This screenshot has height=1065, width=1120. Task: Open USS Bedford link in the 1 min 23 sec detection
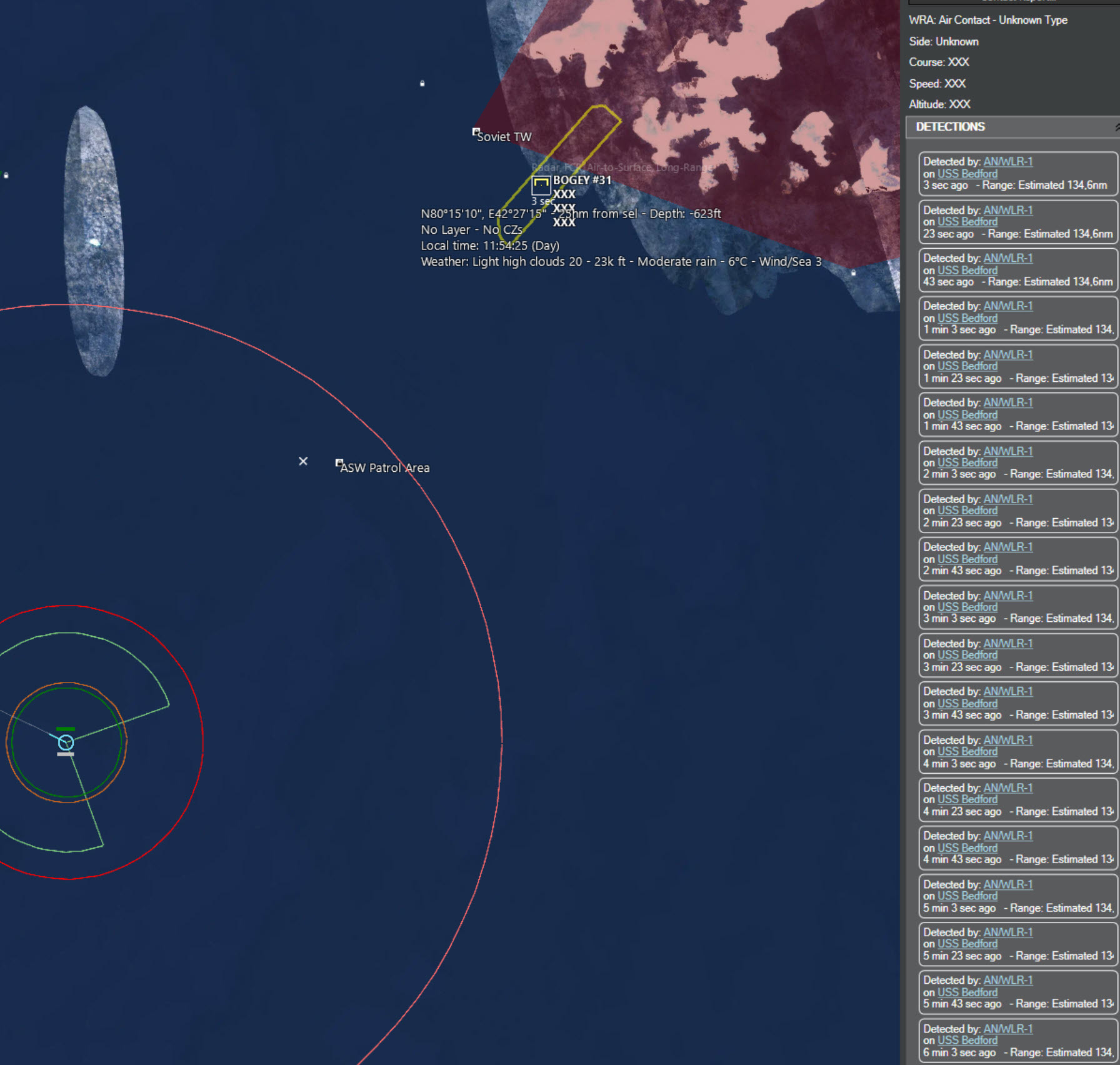click(967, 366)
